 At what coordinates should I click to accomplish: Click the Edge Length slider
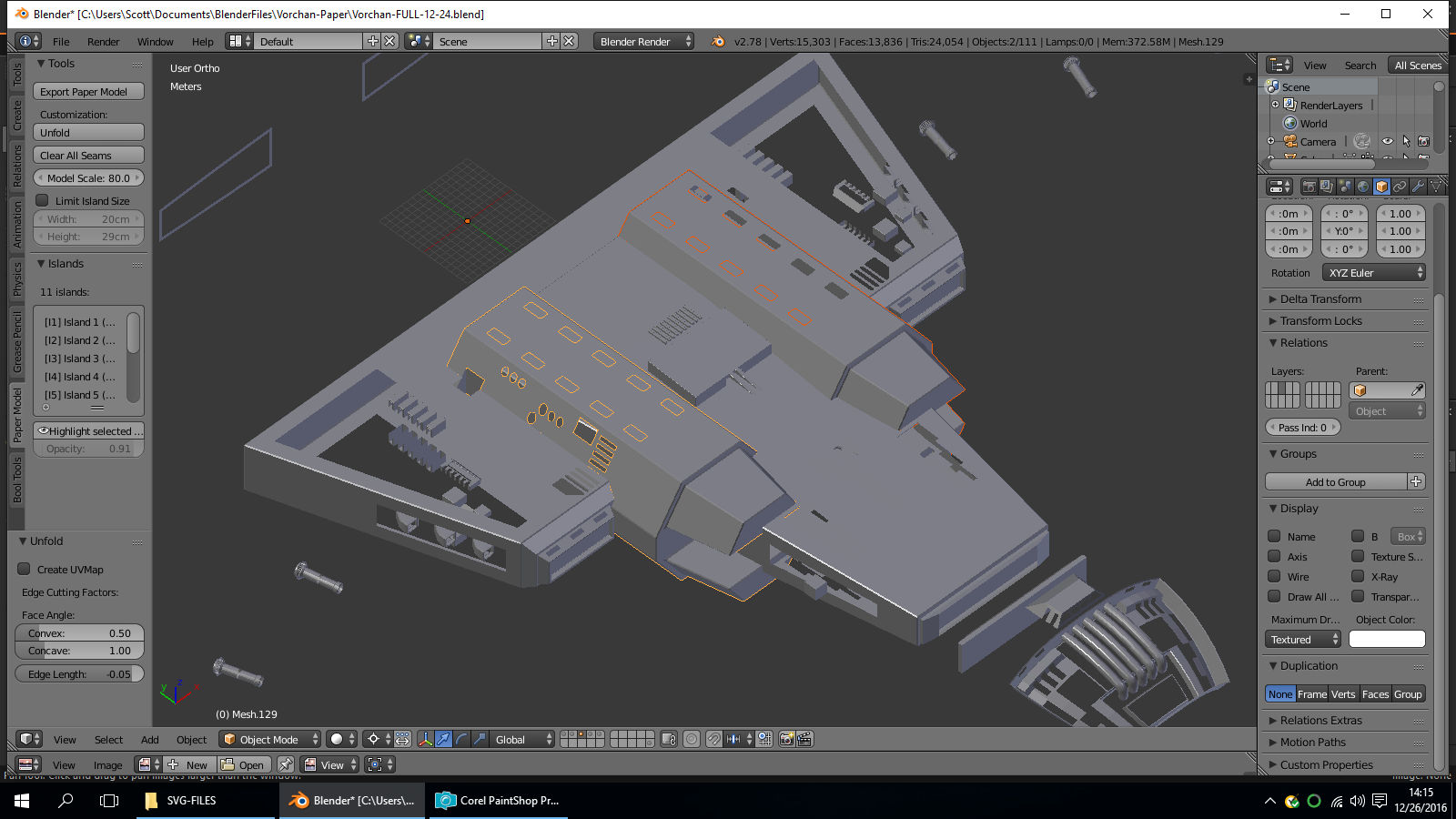click(79, 673)
